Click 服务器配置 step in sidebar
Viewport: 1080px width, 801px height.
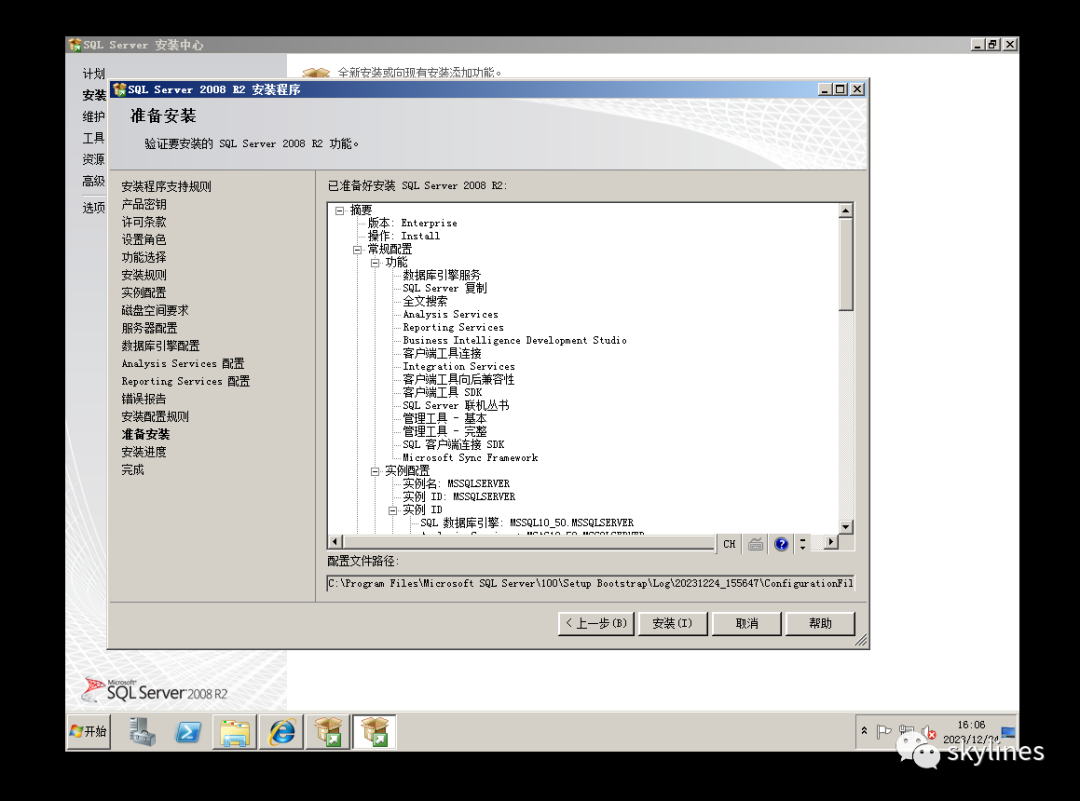149,329
